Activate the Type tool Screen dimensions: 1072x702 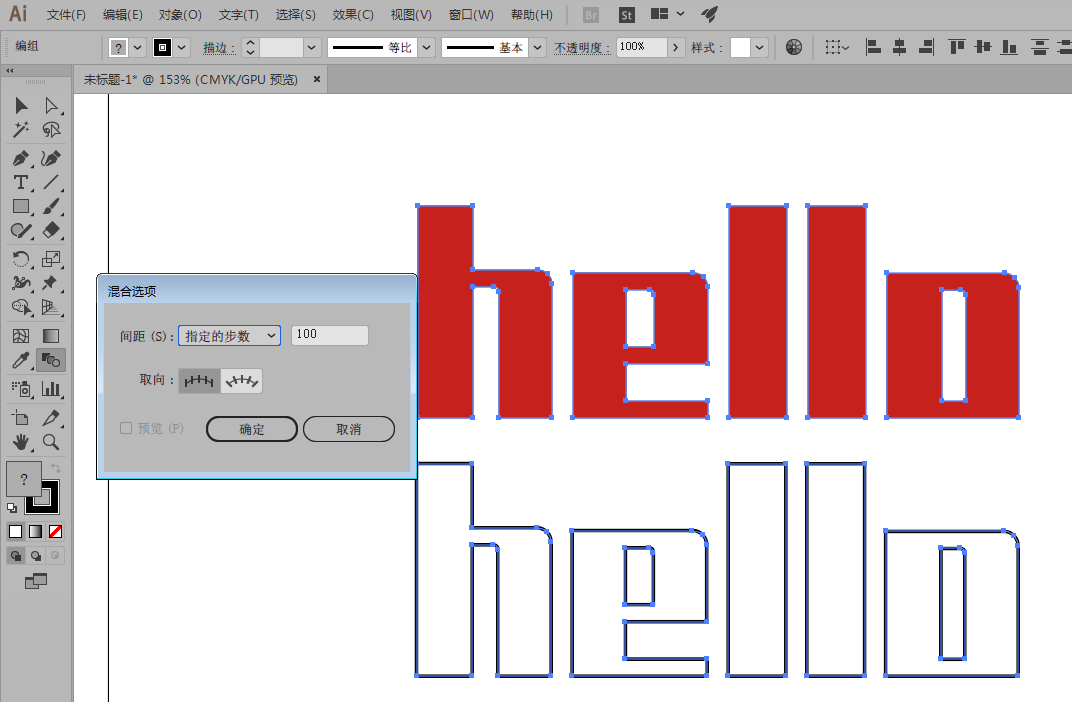(x=21, y=183)
